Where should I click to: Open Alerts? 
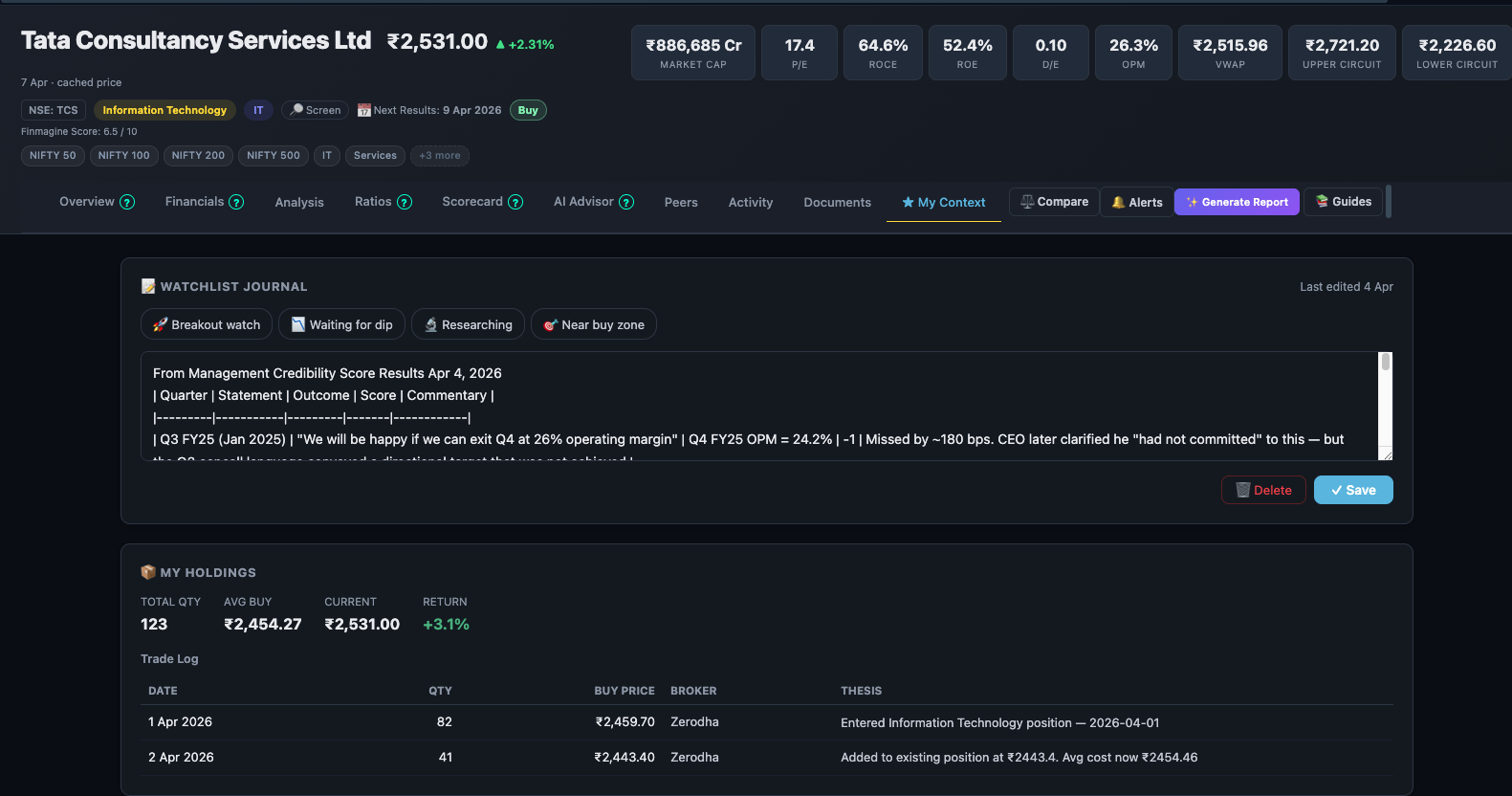tap(1137, 202)
